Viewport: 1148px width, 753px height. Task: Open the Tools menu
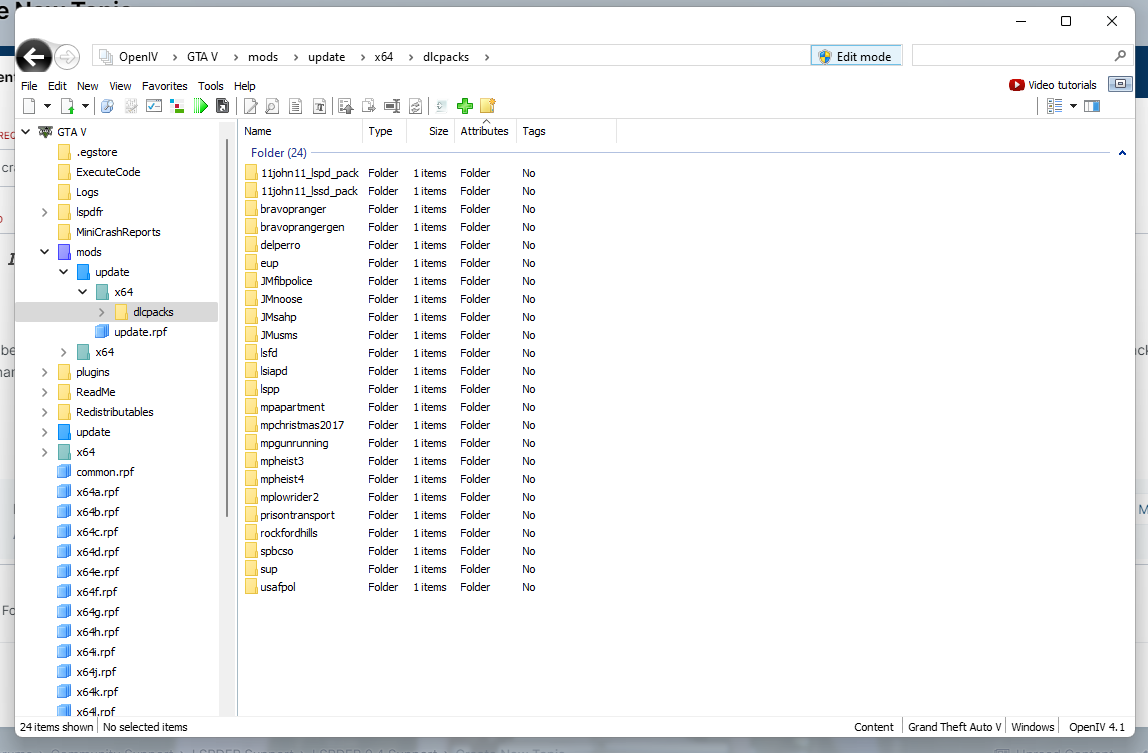pos(210,86)
